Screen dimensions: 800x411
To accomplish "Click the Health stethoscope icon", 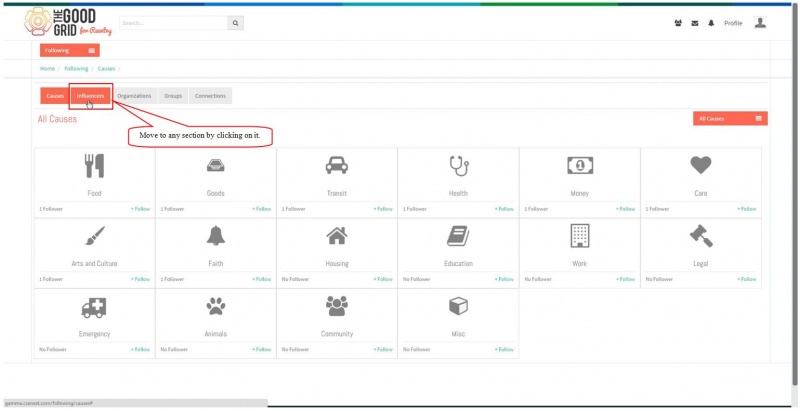I will [459, 166].
